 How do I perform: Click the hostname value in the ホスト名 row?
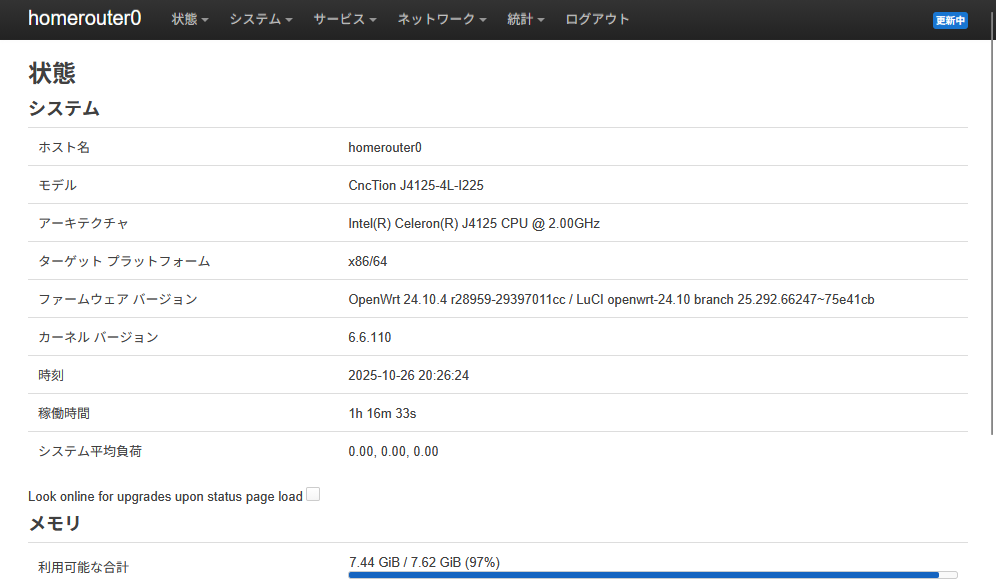pos(385,147)
